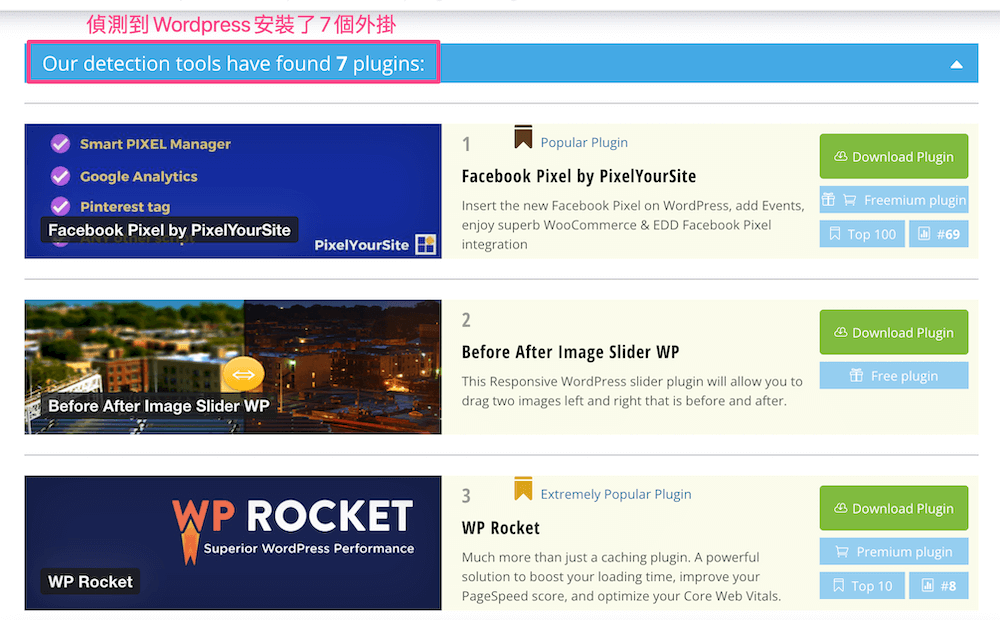This screenshot has width=1000, height=620.
Task: Download the WP Rocket plugin
Action: point(893,508)
